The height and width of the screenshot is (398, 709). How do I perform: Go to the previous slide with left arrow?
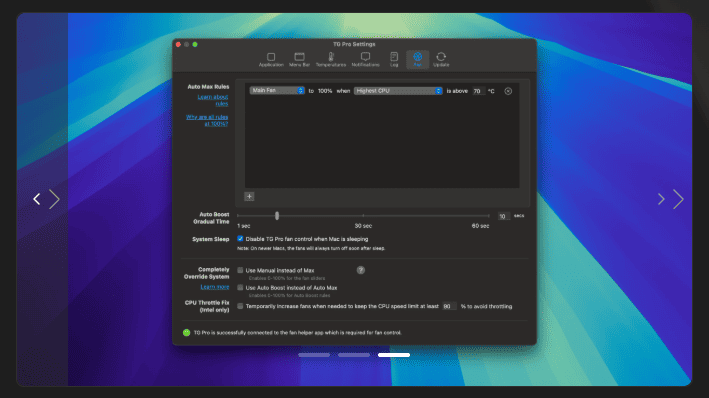37,199
